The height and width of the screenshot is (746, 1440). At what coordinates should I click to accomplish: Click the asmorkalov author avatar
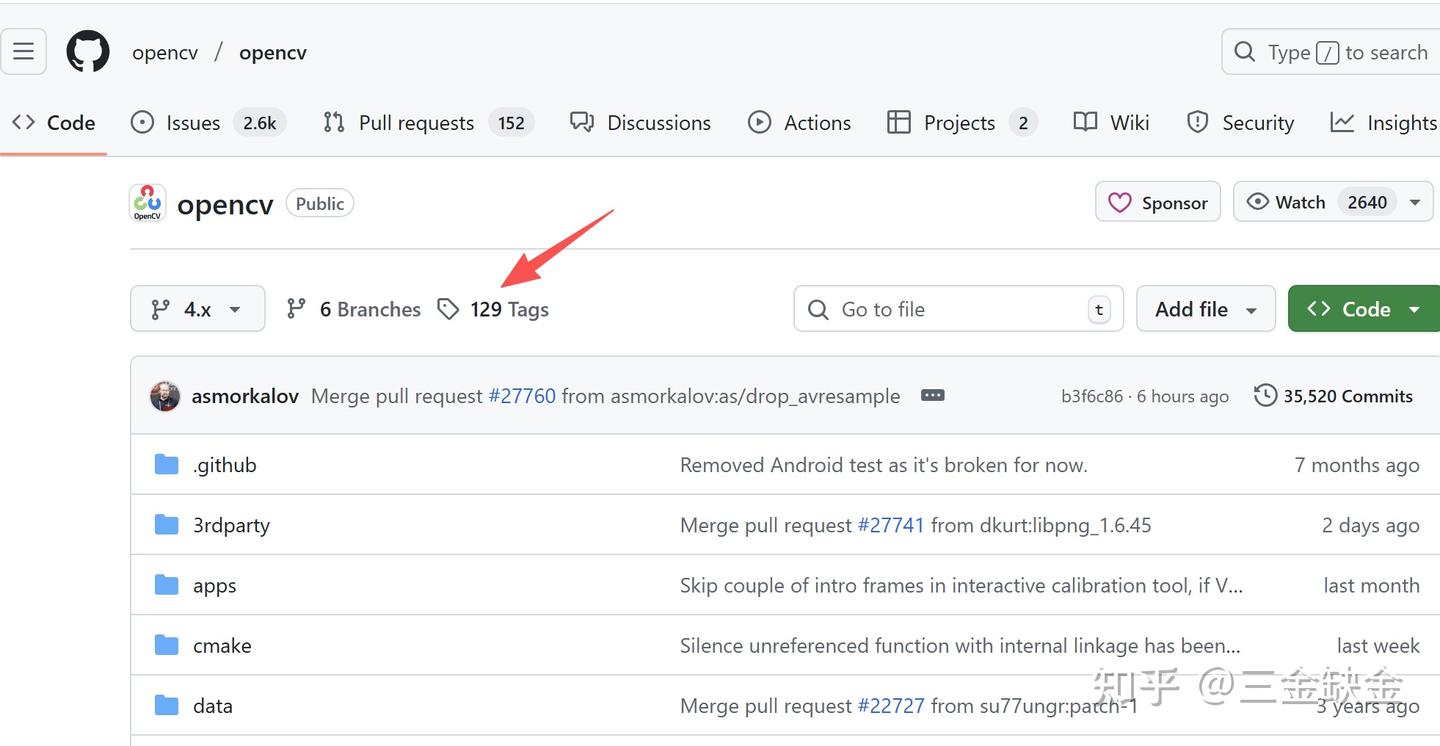(x=165, y=396)
